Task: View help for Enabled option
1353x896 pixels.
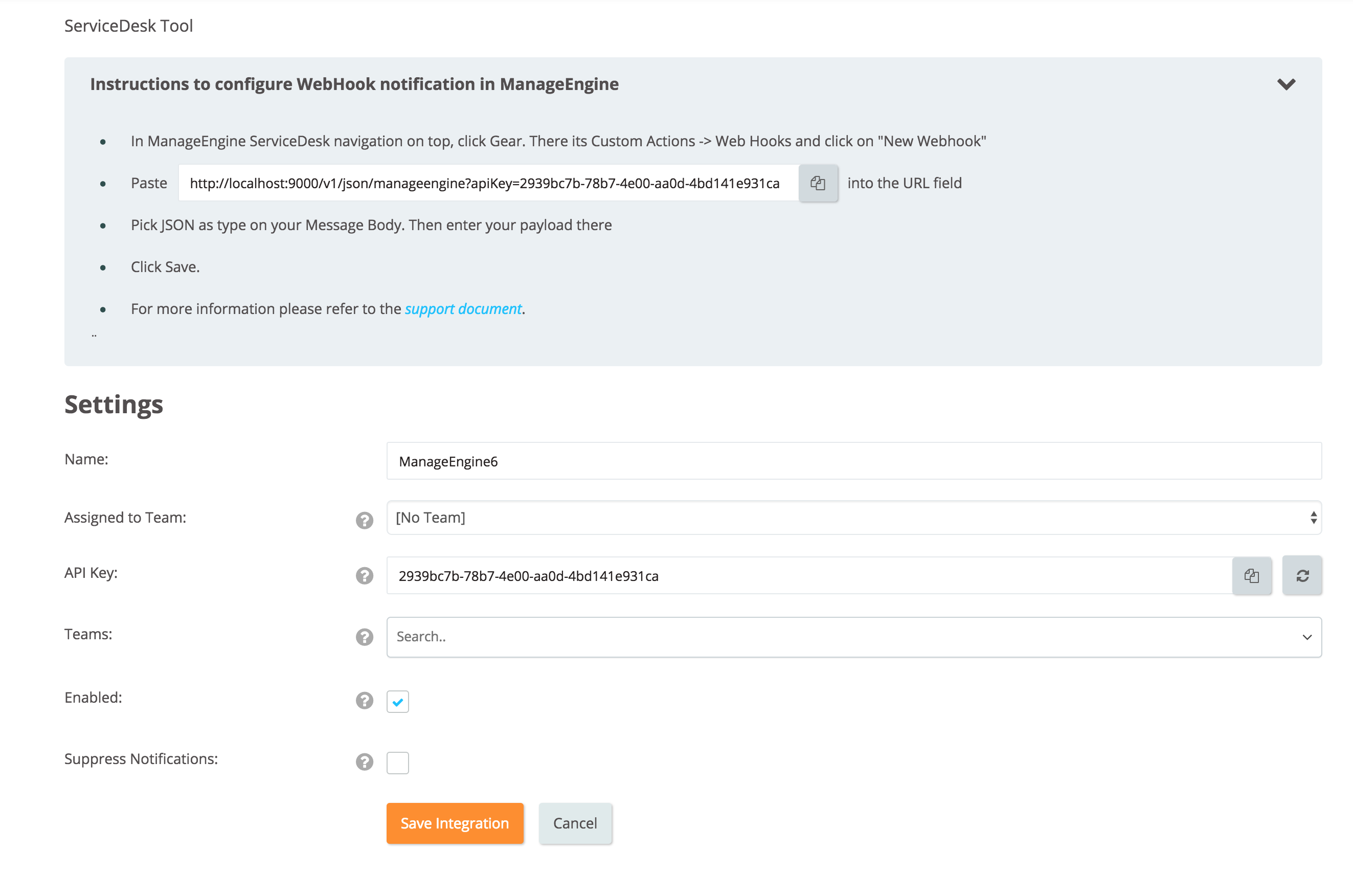Action: pyautogui.click(x=365, y=700)
